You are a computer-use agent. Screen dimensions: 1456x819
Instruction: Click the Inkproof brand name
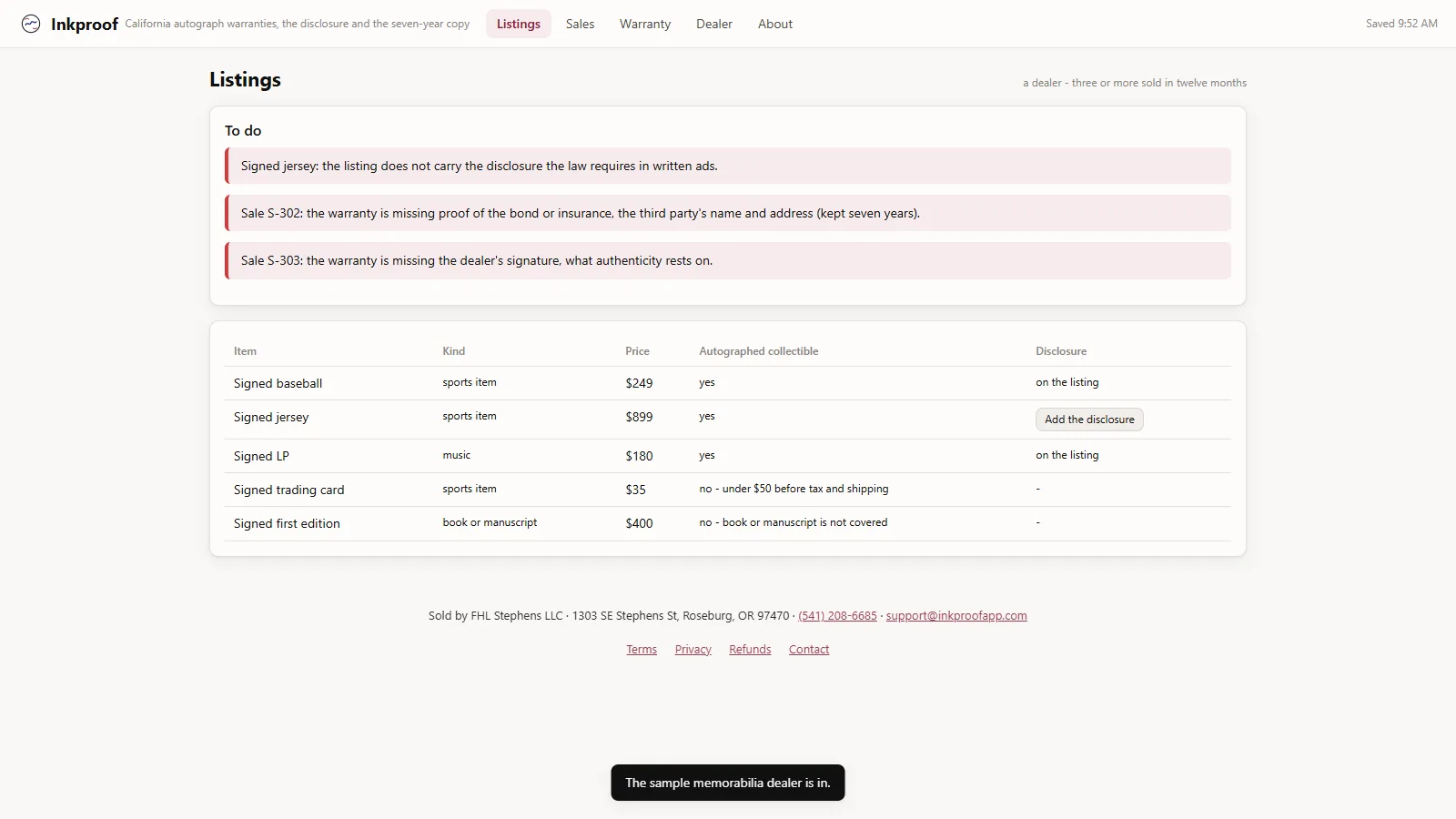pos(85,25)
